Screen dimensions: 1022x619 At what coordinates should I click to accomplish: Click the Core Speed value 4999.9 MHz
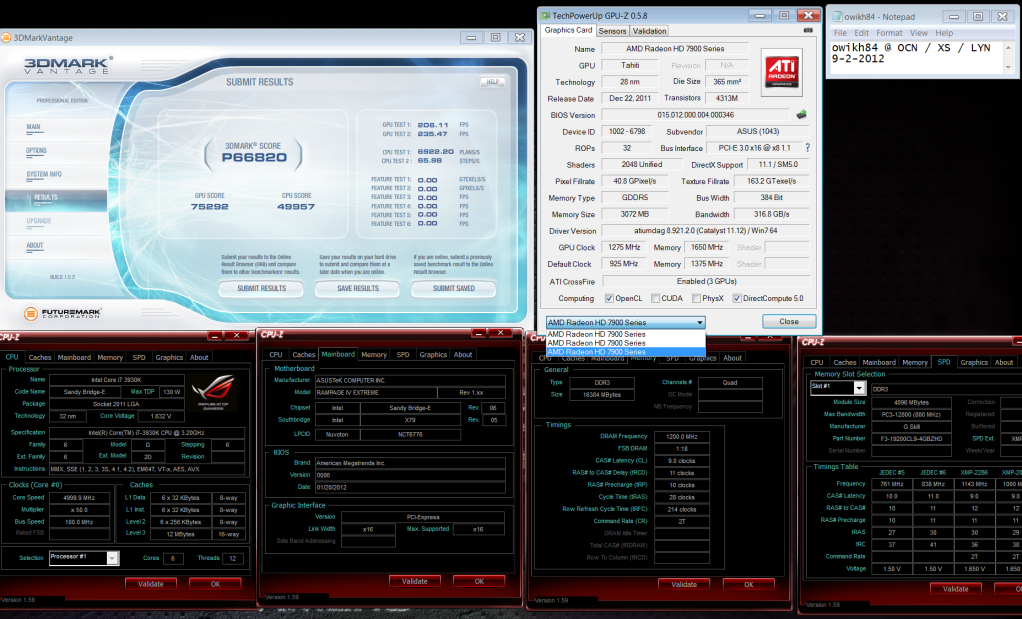tap(79, 498)
